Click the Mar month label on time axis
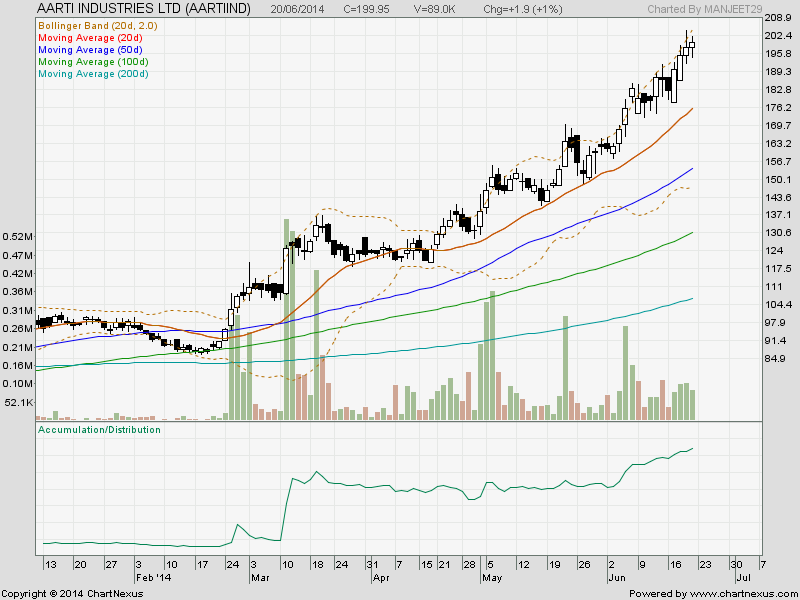800x600 pixels. (x=259, y=578)
